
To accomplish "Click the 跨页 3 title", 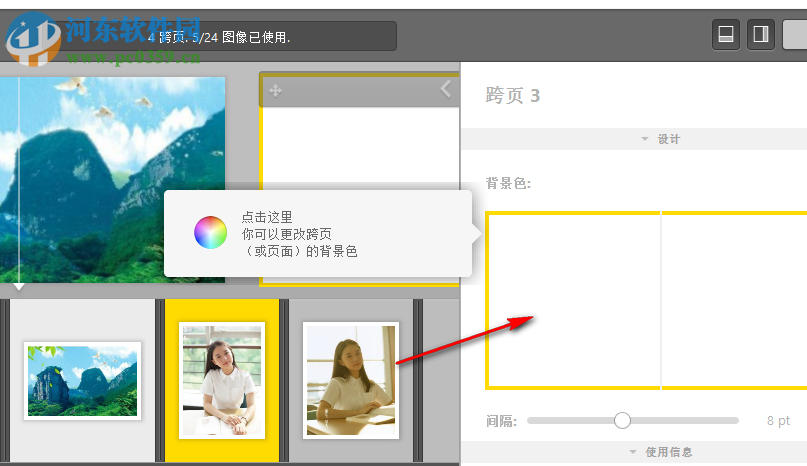I will tap(513, 96).
